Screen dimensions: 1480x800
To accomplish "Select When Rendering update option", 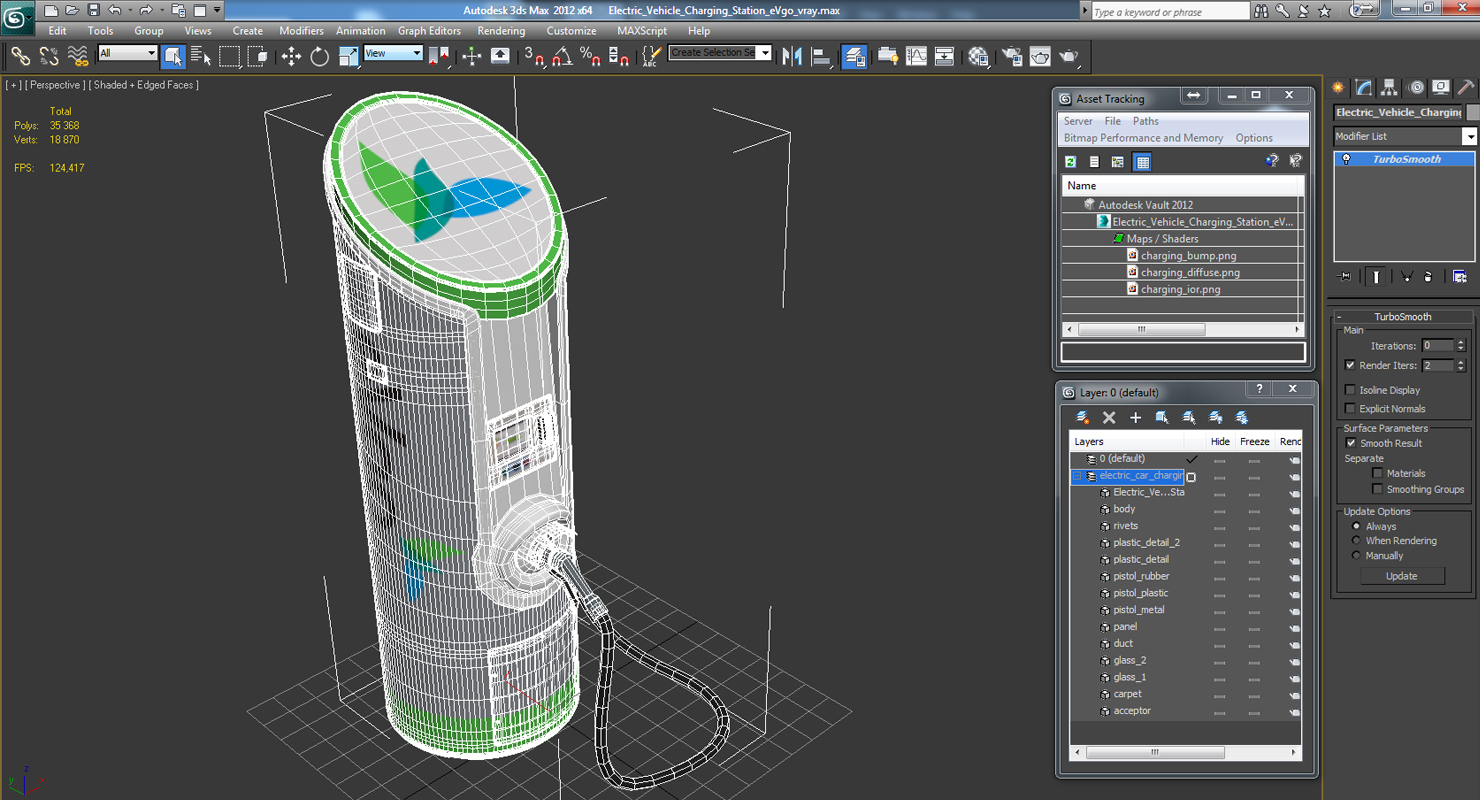I will coord(1356,541).
